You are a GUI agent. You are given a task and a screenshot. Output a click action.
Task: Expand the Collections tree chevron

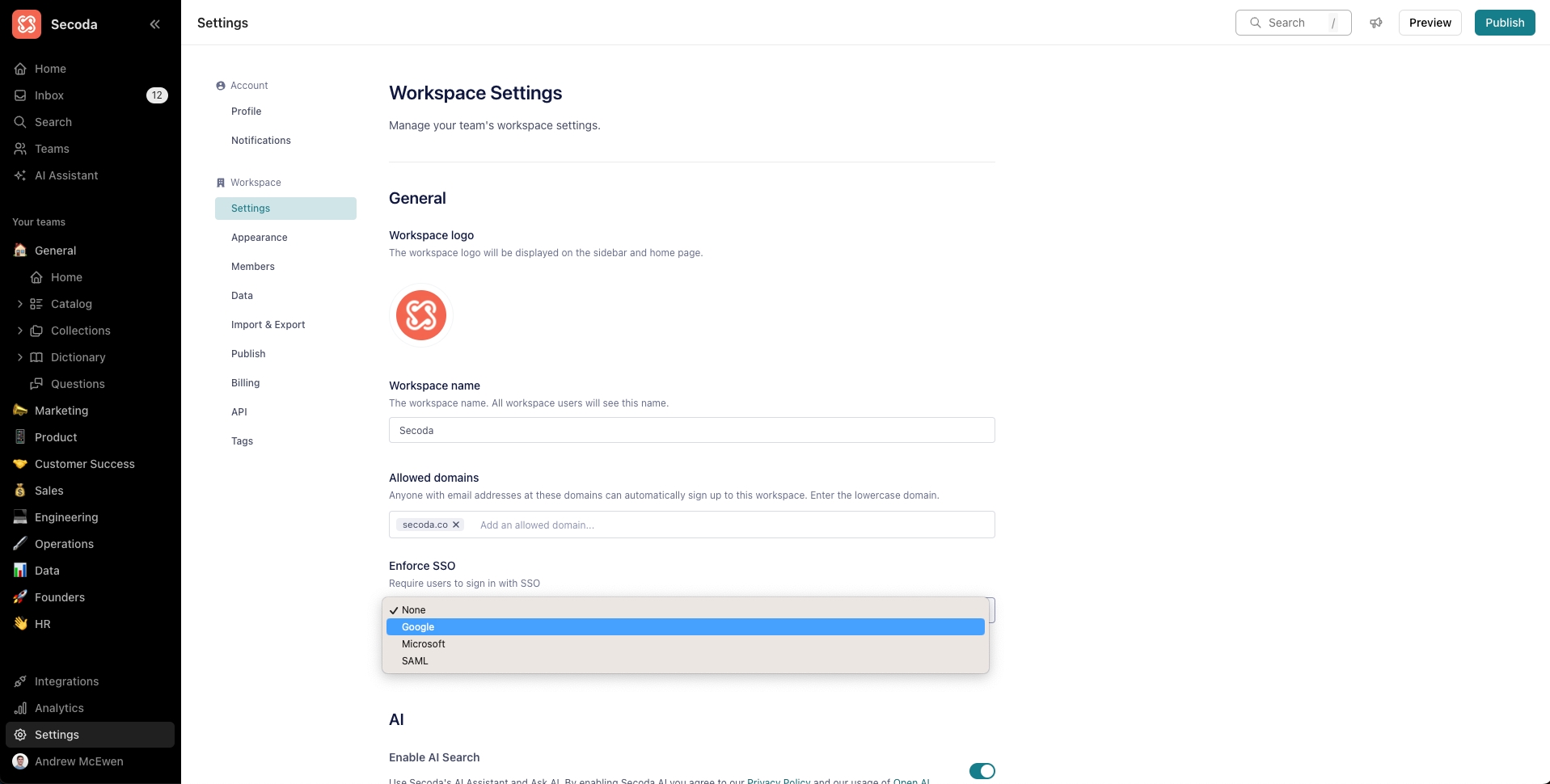click(20, 331)
